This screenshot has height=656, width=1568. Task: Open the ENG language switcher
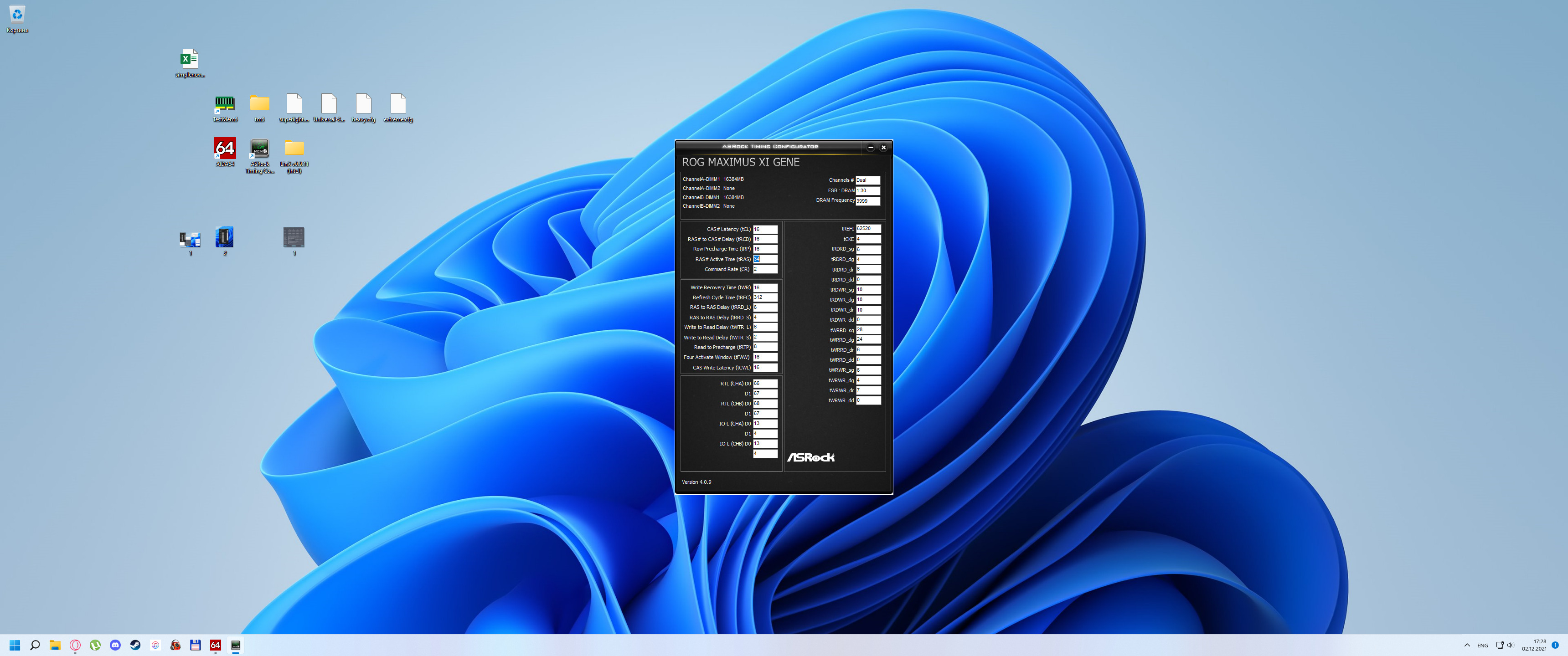click(x=1483, y=645)
